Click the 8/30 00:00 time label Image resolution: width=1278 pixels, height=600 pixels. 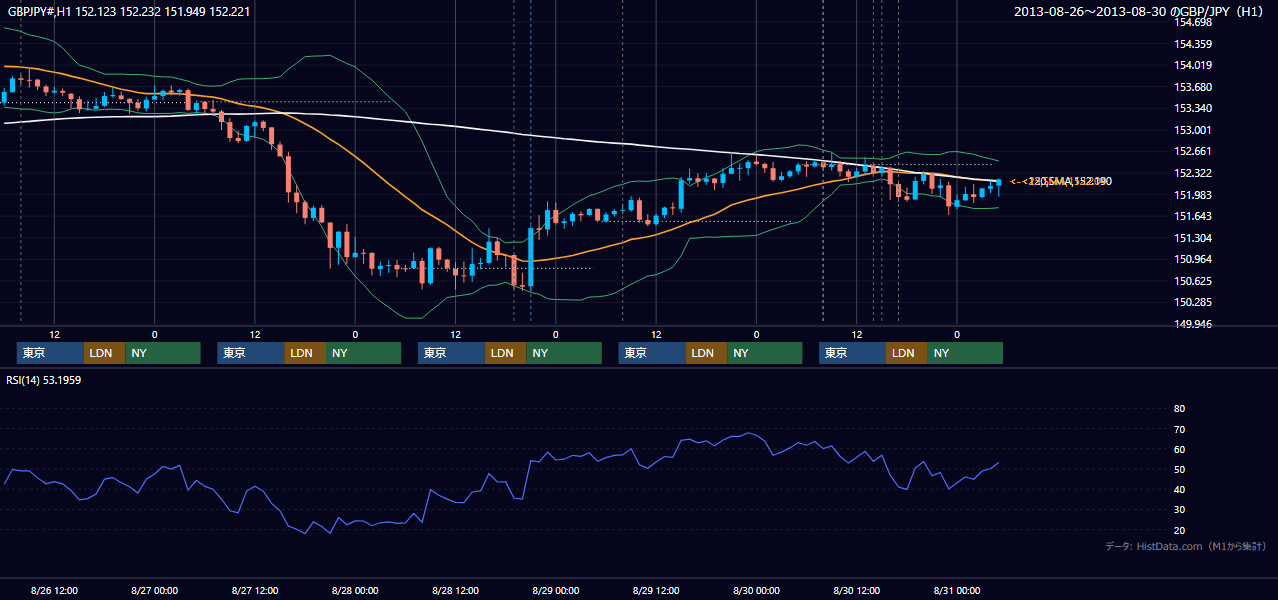pyautogui.click(x=756, y=590)
